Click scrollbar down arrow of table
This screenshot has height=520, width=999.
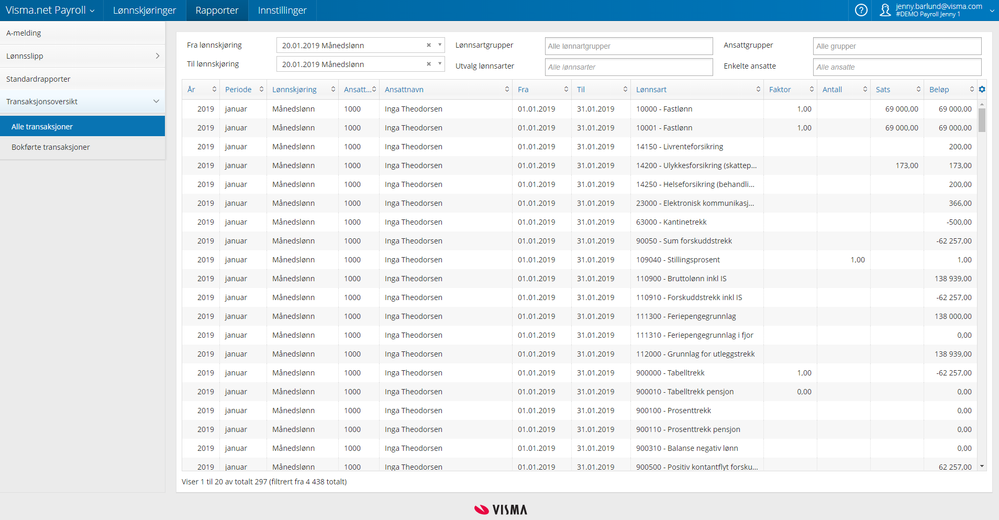[982, 466]
